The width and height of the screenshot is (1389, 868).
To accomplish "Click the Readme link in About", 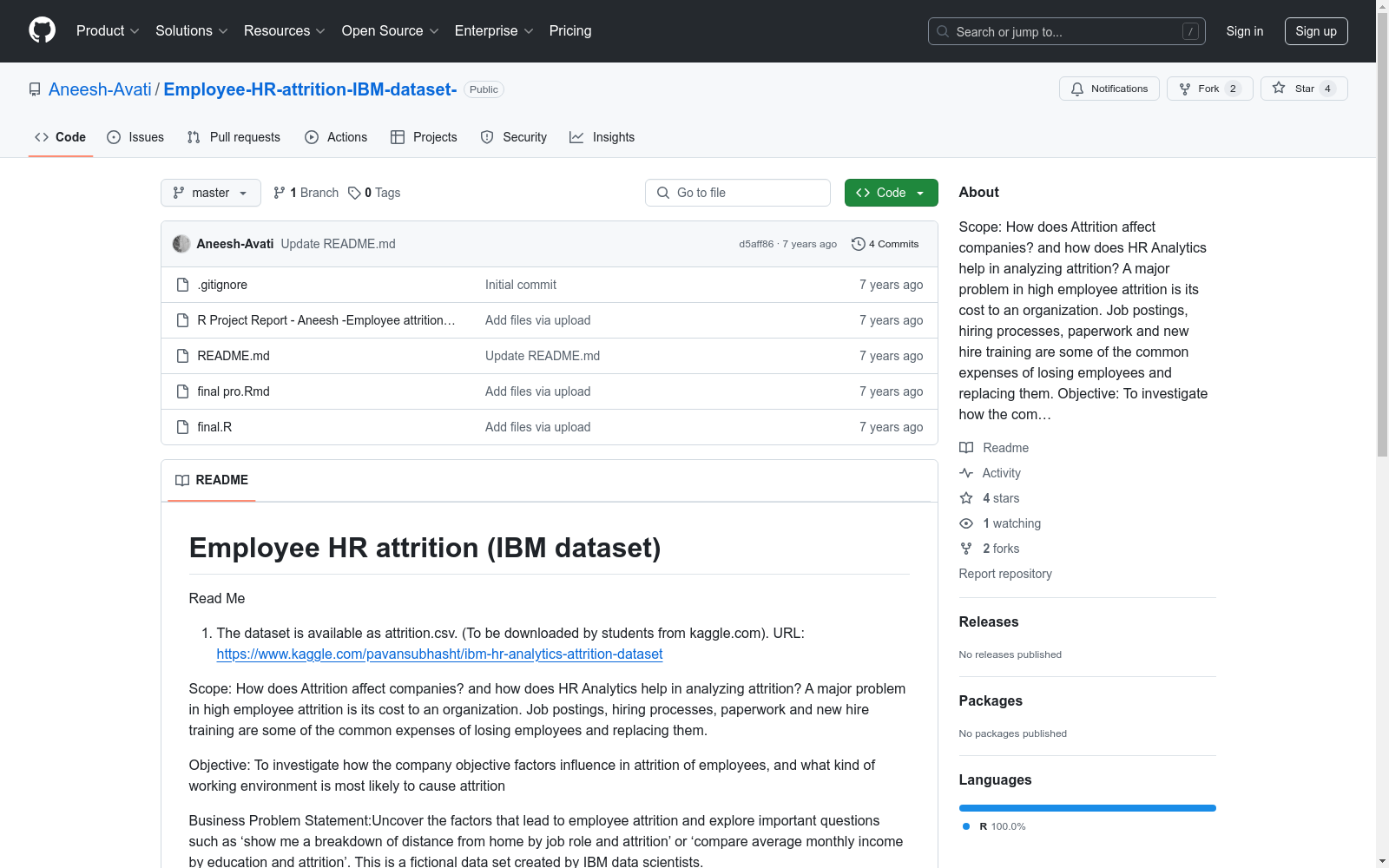I will pos(994,448).
